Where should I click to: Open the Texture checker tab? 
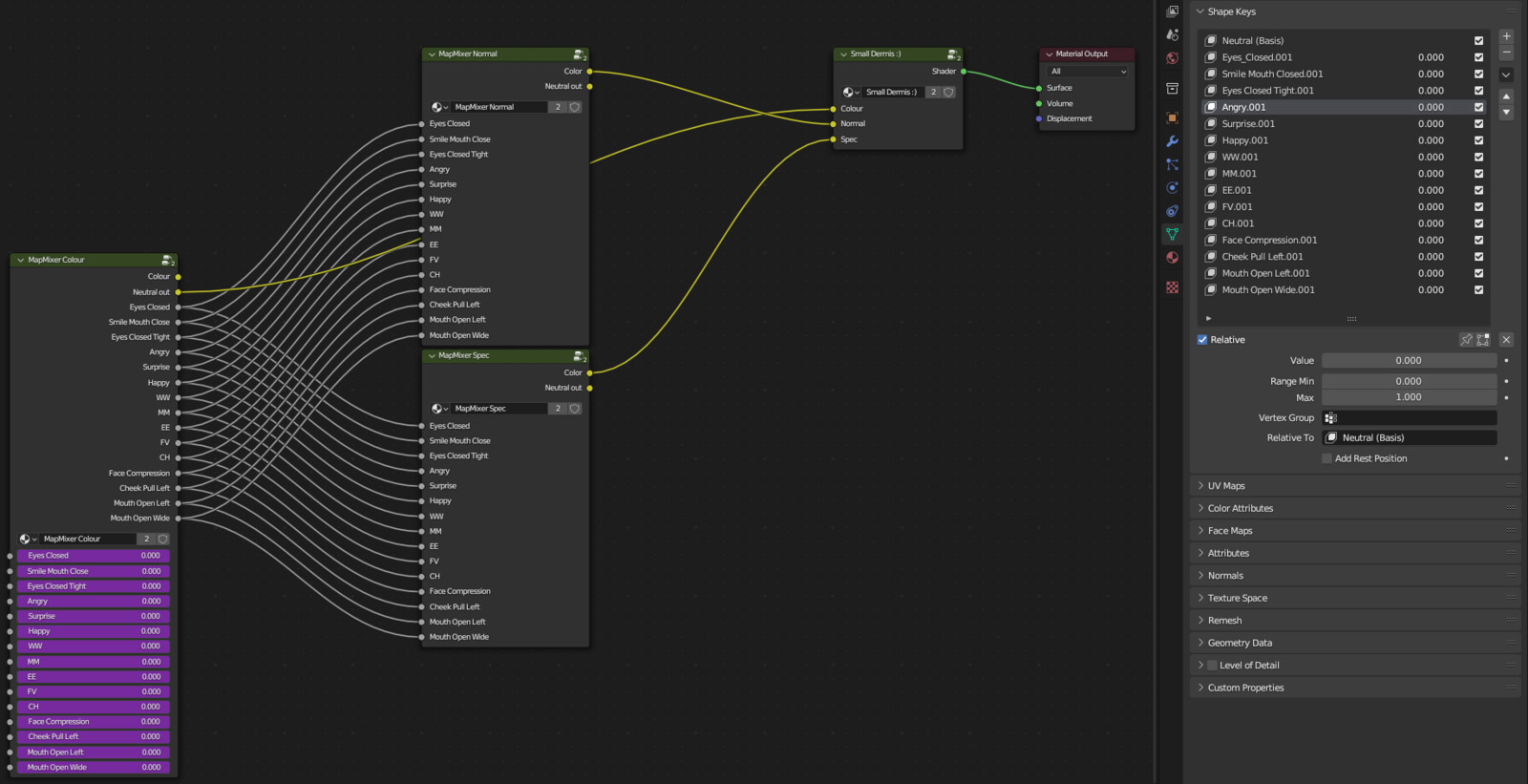pos(1172,286)
